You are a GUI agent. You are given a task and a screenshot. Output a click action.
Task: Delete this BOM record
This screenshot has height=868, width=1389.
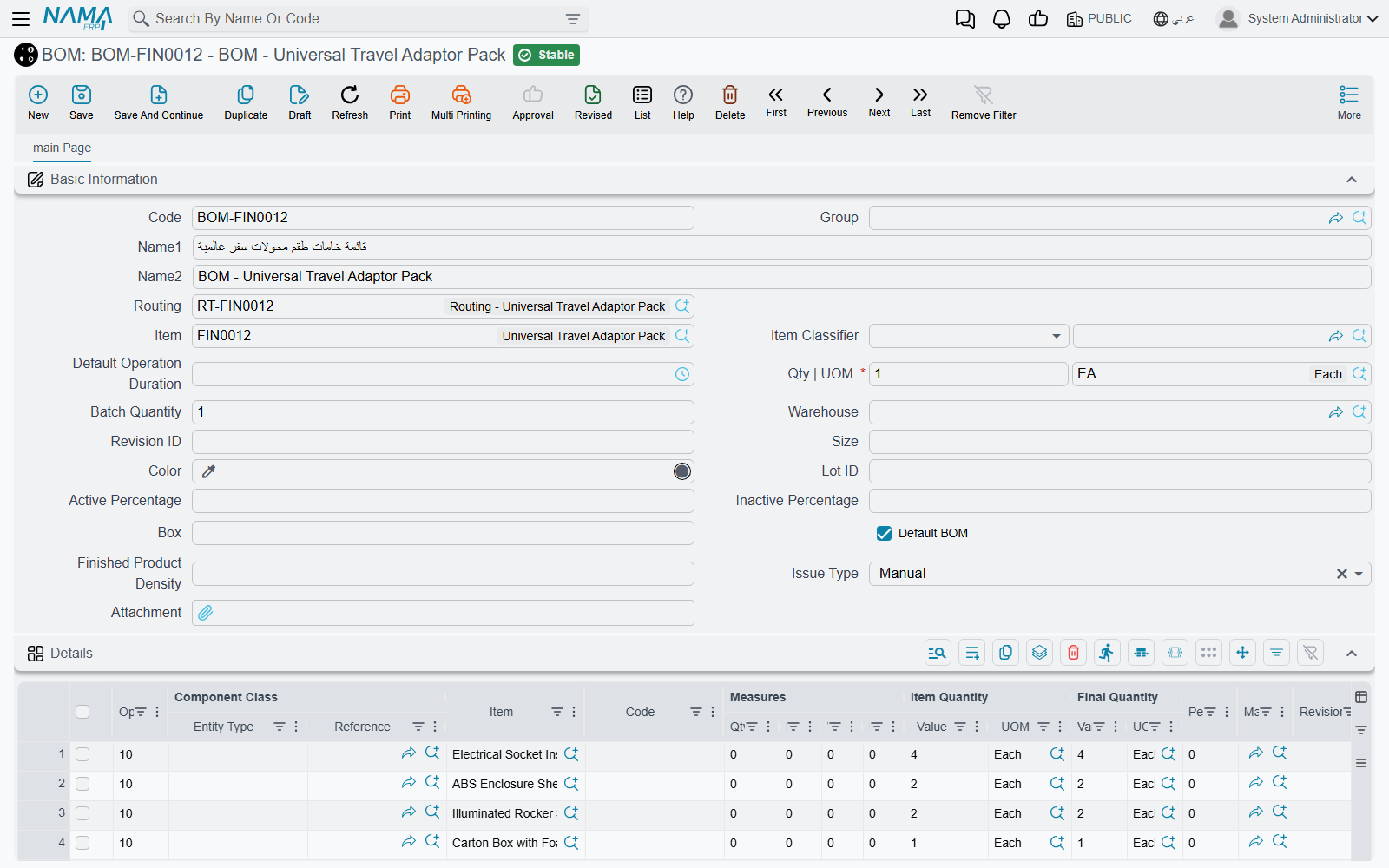(x=730, y=102)
